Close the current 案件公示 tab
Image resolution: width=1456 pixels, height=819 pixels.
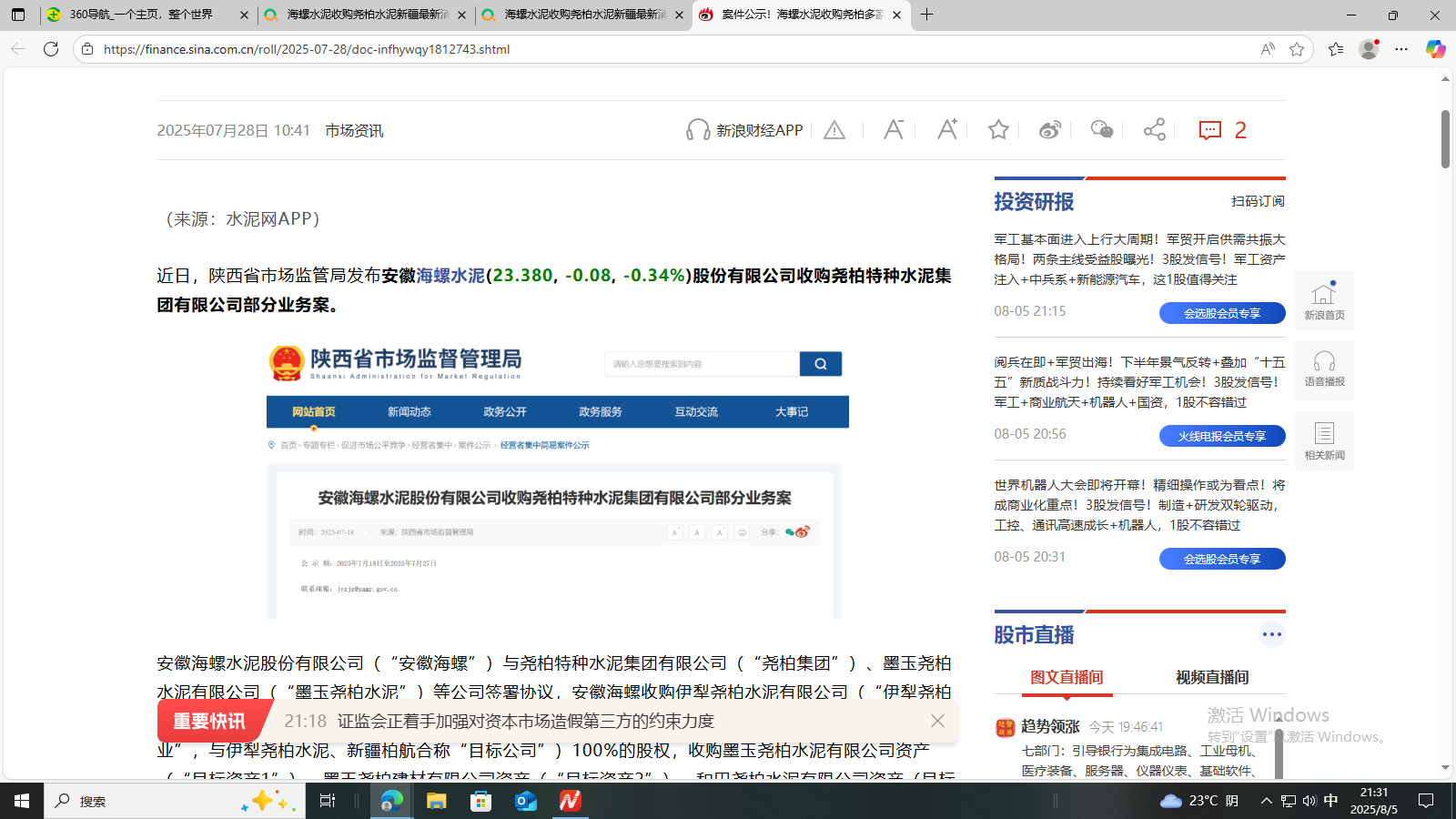(896, 15)
